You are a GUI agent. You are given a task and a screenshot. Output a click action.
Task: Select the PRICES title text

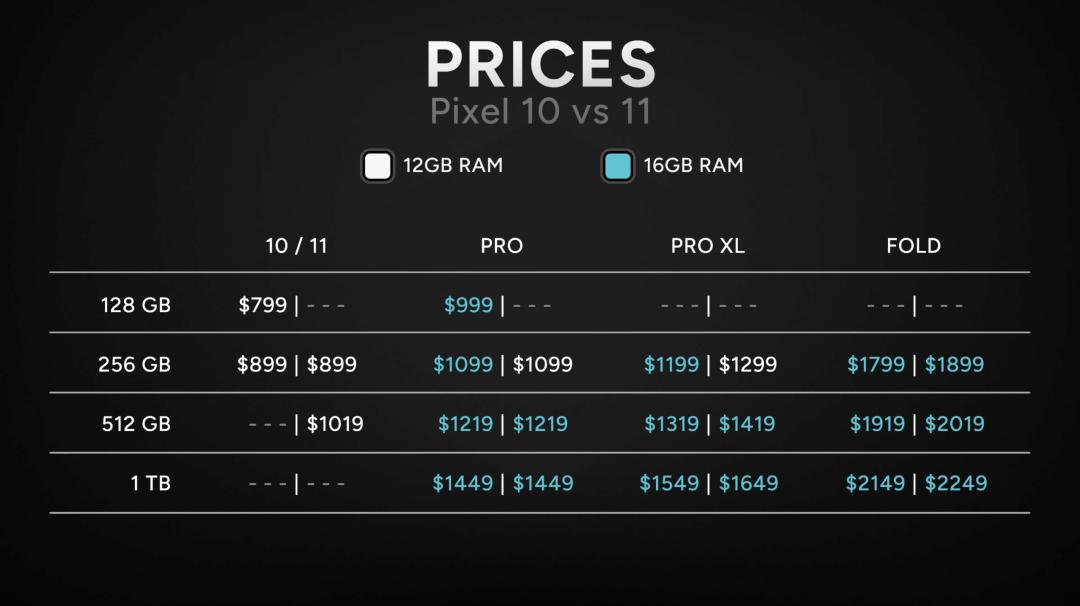541,64
